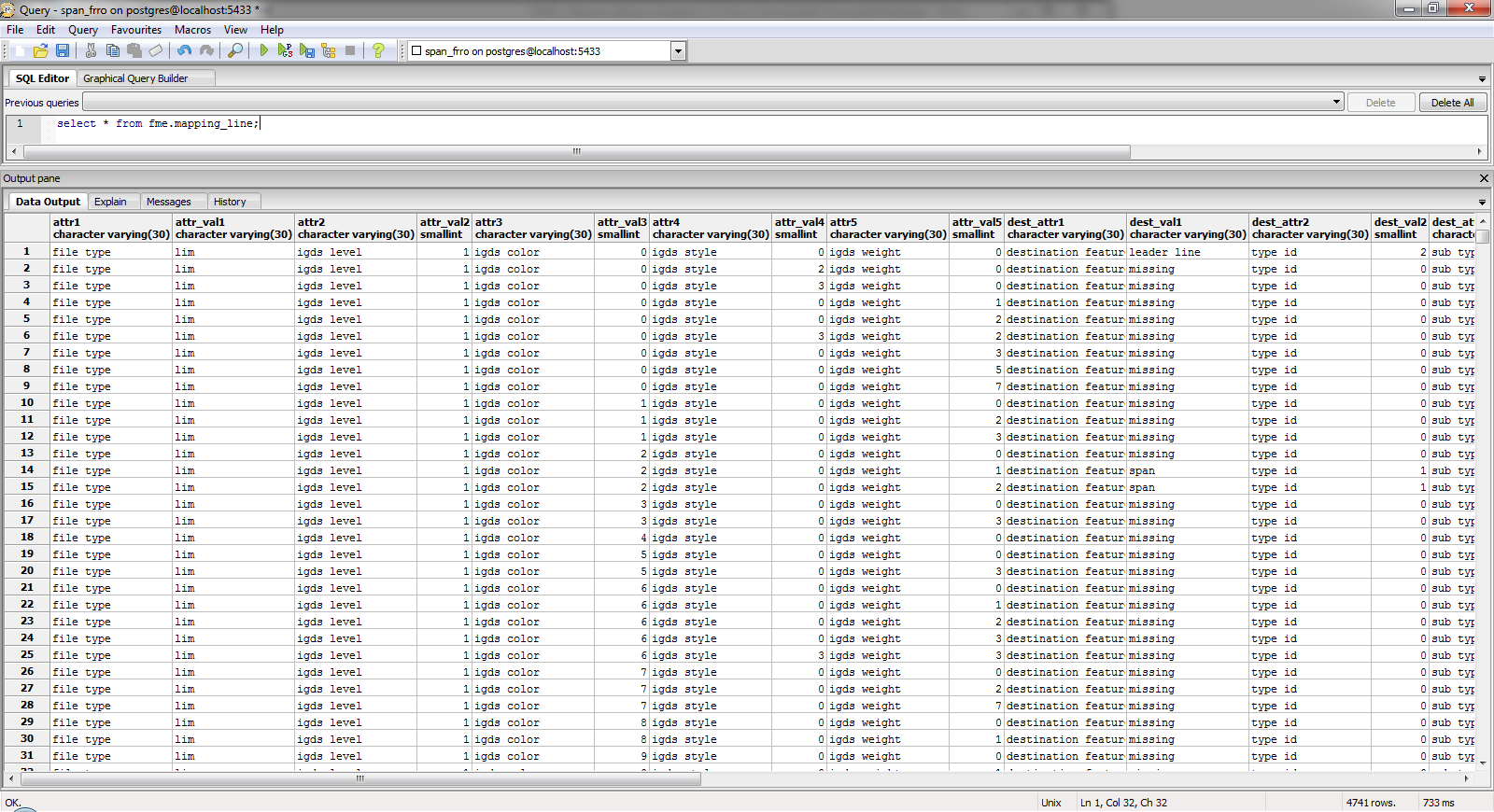This screenshot has width=1494, height=812.
Task: Open SQL editor tab list arrow
Action: point(1482,79)
